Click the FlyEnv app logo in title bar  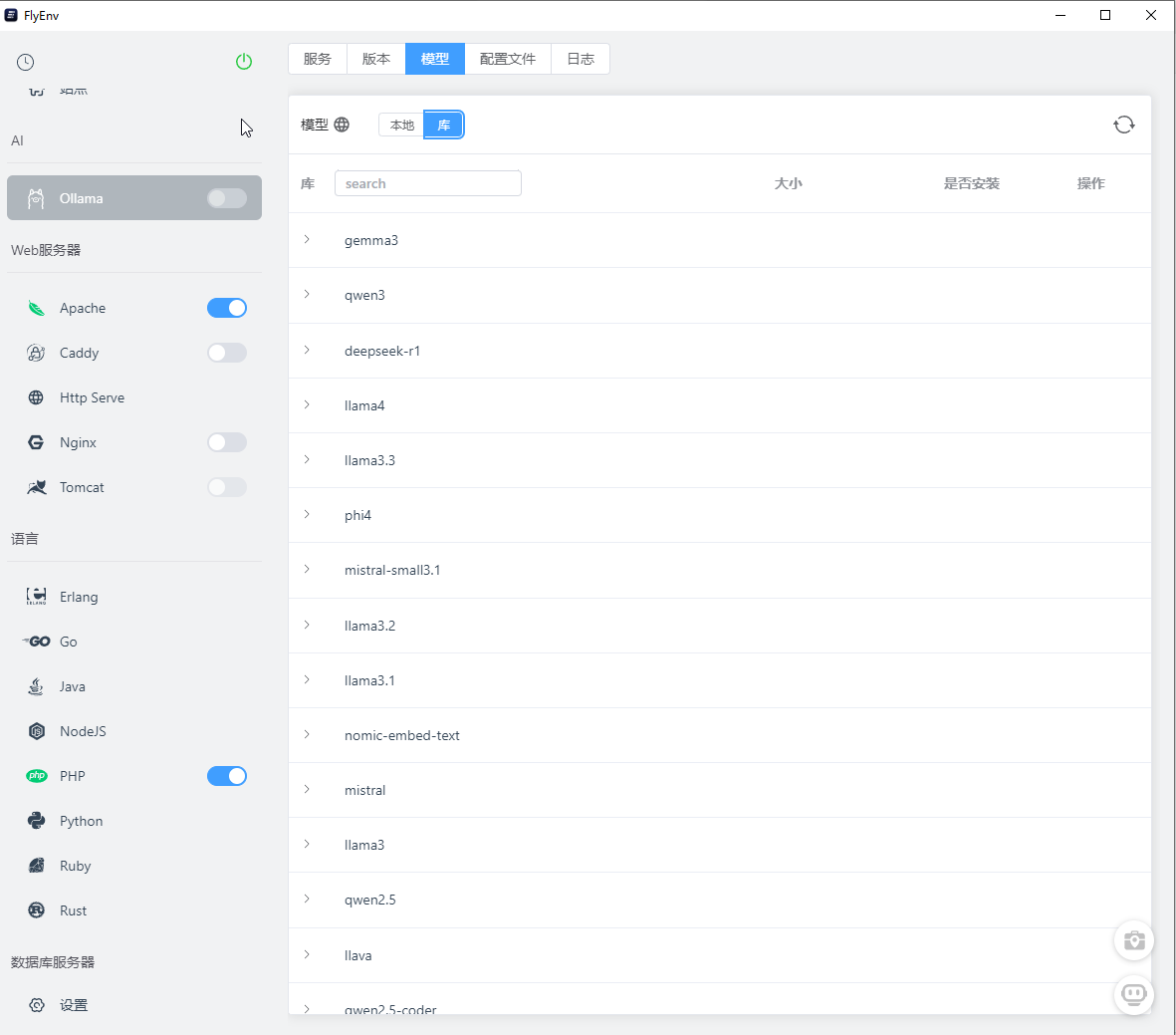11,15
